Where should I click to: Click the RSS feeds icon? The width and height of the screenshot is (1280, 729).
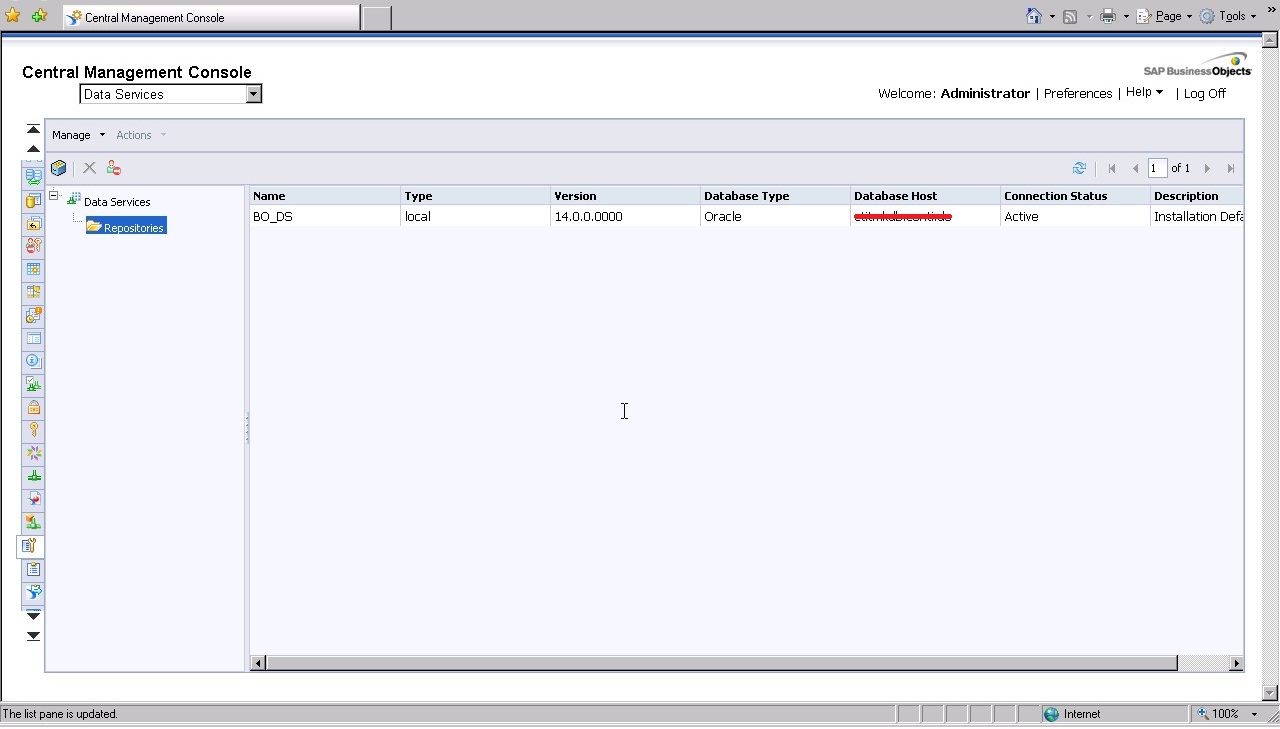pos(1071,16)
